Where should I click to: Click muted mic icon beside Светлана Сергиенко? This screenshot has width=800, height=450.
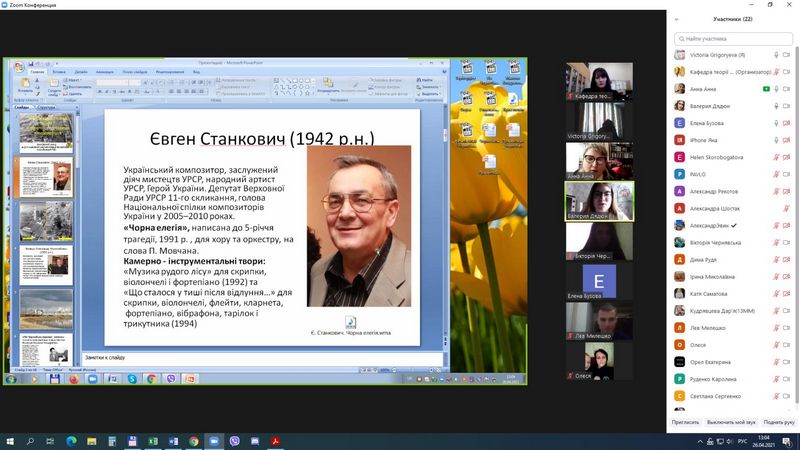click(x=777, y=396)
